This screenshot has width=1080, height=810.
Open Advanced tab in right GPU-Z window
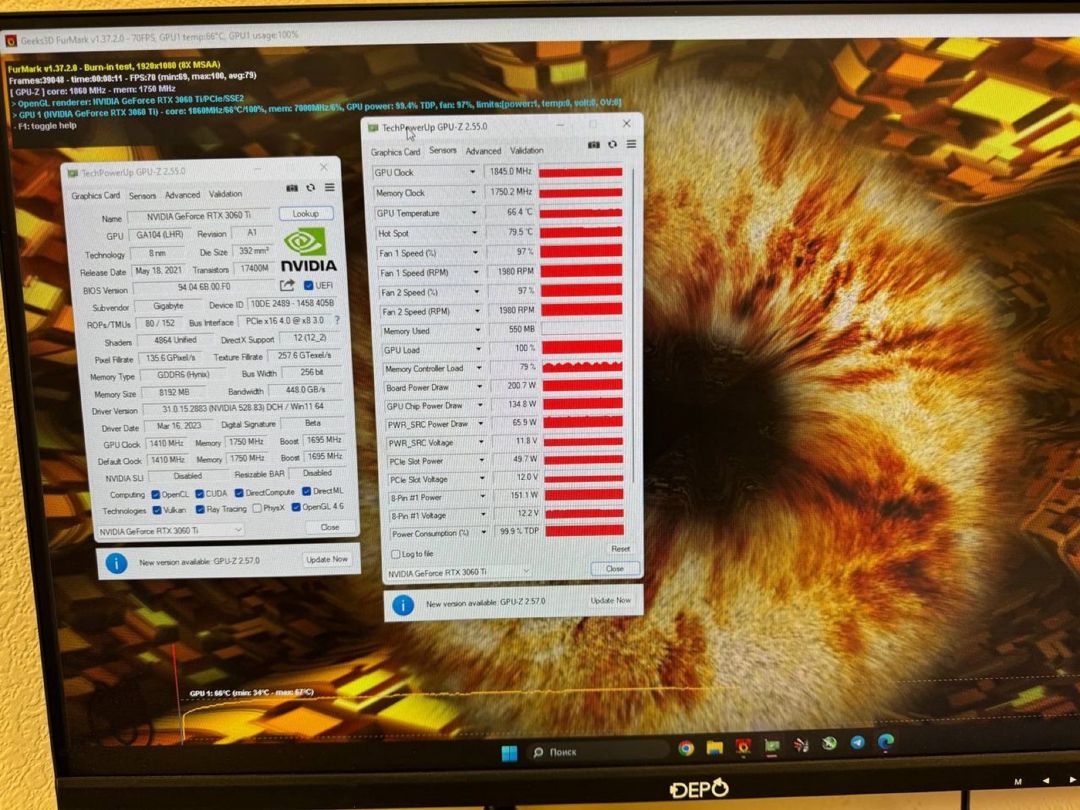click(484, 151)
